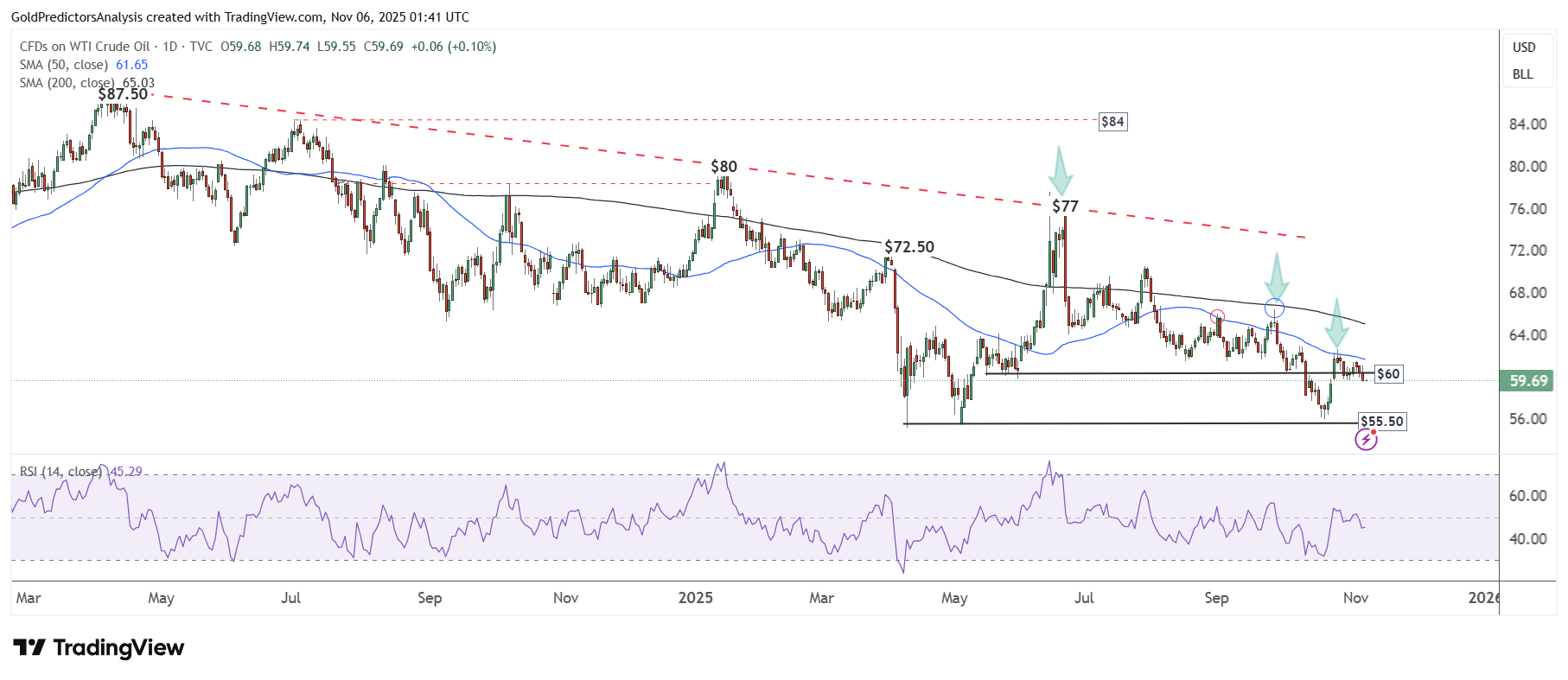Click the $87.50 peak price annotation
Viewport: 1568px width, 680px height.
pos(123,94)
